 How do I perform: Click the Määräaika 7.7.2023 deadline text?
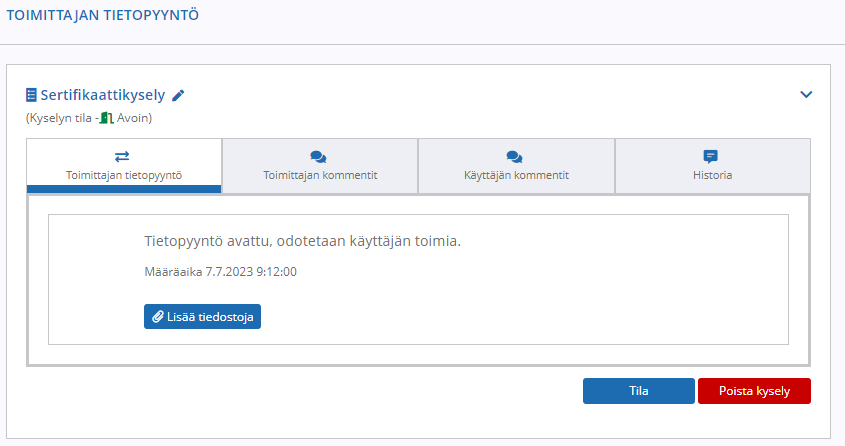[220, 271]
